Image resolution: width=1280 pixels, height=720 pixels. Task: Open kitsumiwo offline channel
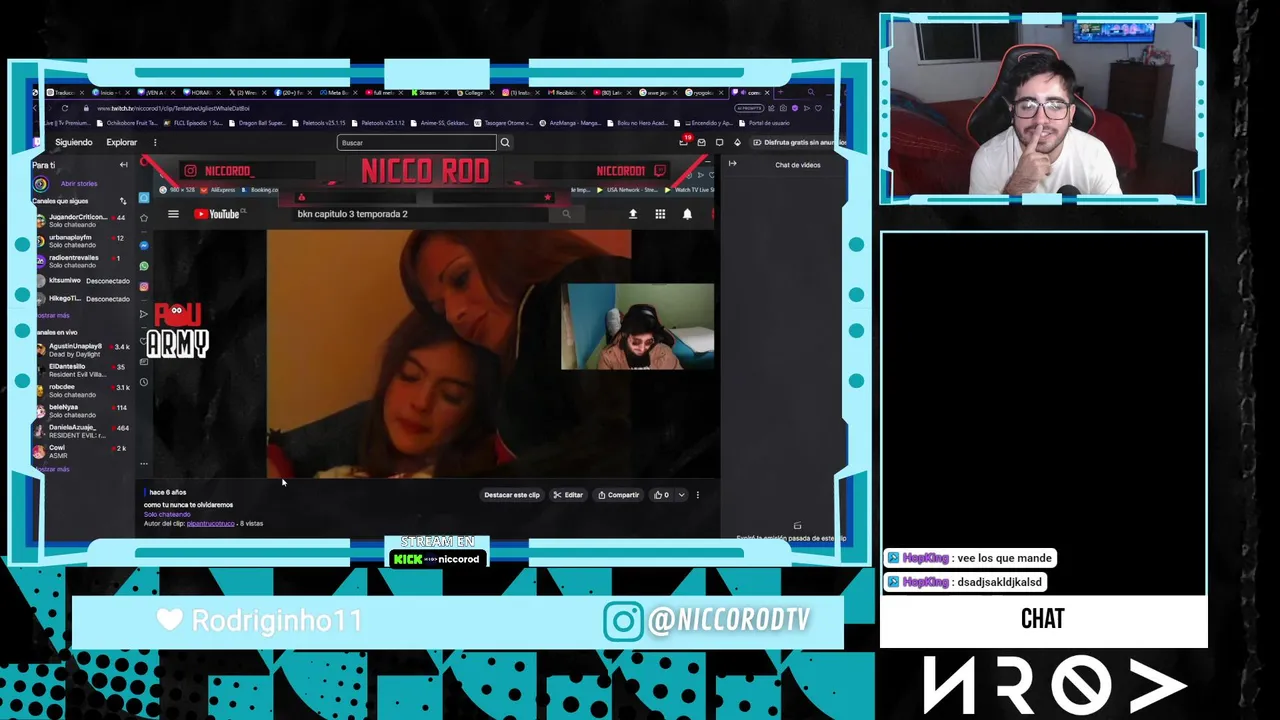pyautogui.click(x=81, y=281)
